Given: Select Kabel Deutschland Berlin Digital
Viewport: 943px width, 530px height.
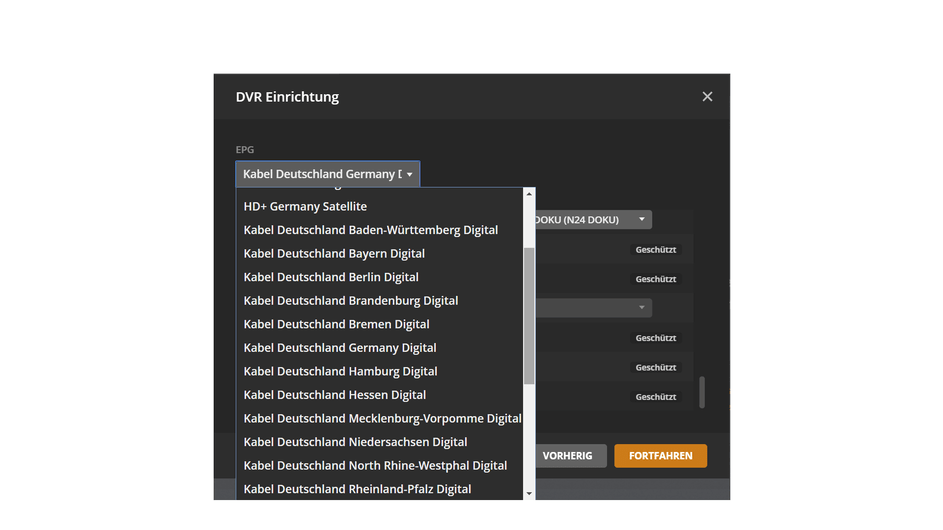Looking at the screenshot, I should 379,277.
